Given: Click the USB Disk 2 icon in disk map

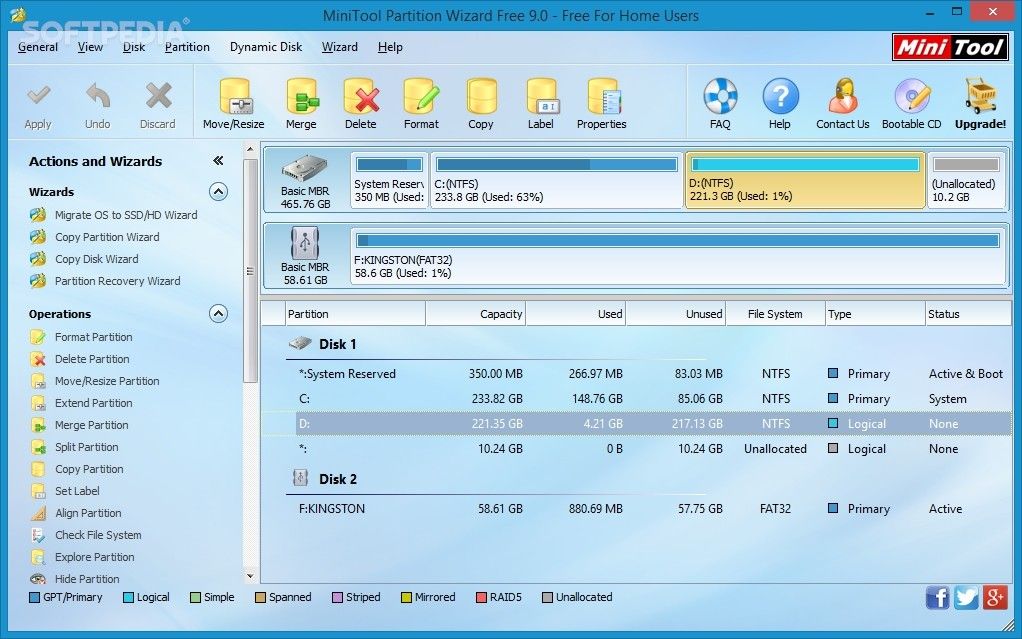Looking at the screenshot, I should [x=304, y=243].
